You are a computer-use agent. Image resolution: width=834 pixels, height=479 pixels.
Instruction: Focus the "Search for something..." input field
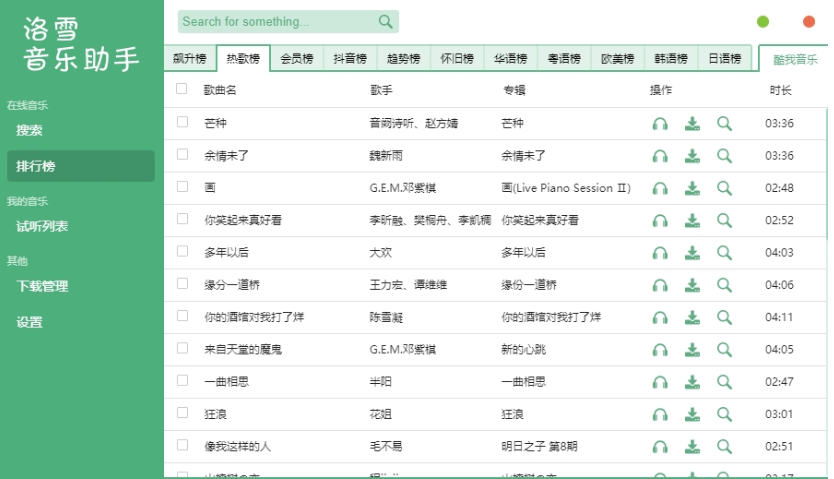tap(275, 21)
